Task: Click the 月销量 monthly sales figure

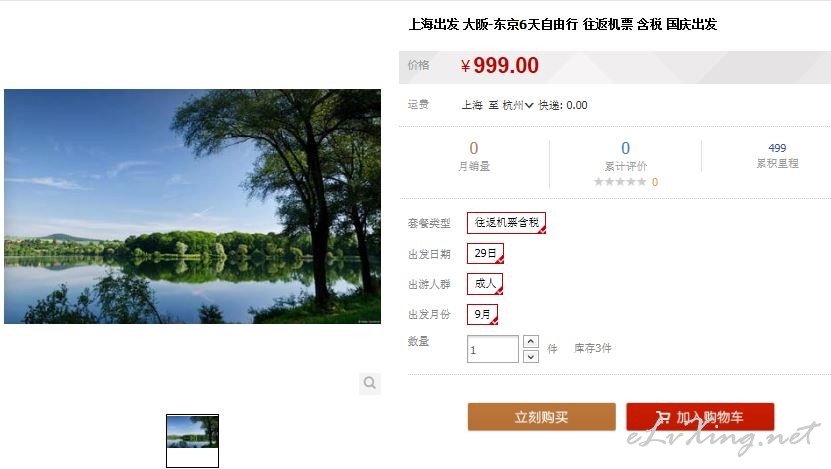Action: coord(473,148)
